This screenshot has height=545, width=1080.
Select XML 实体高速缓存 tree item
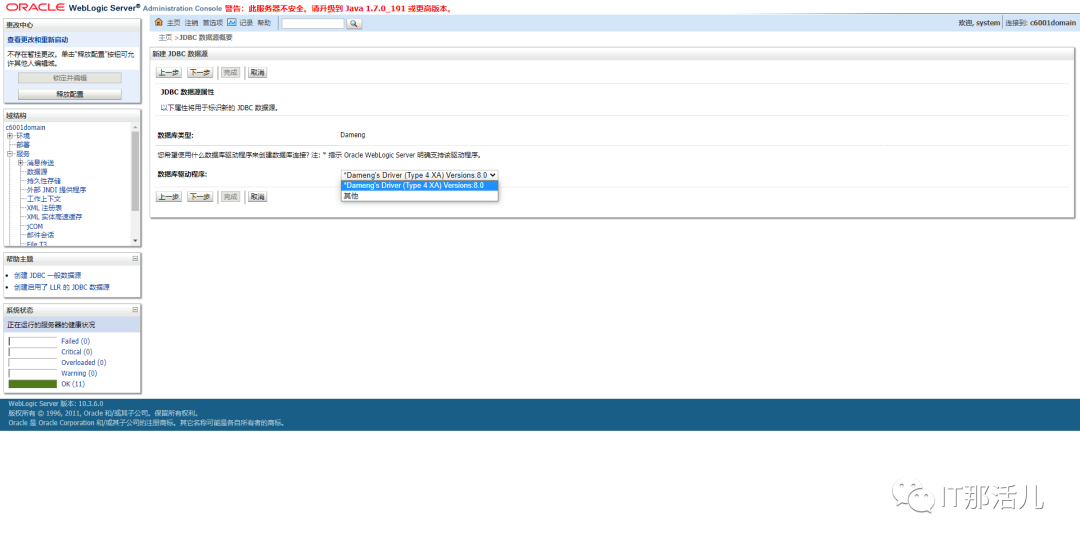(54, 216)
